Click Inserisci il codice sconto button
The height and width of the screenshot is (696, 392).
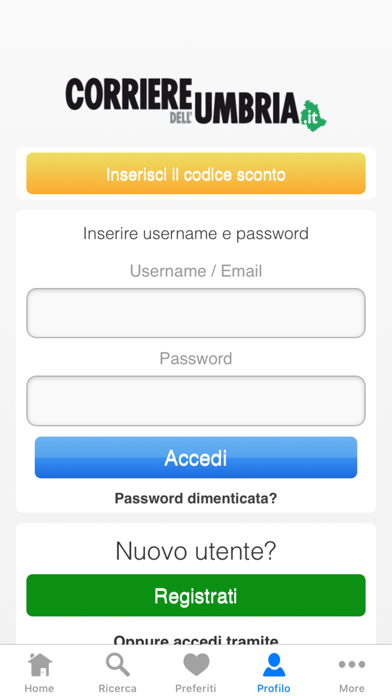pyautogui.click(x=196, y=174)
